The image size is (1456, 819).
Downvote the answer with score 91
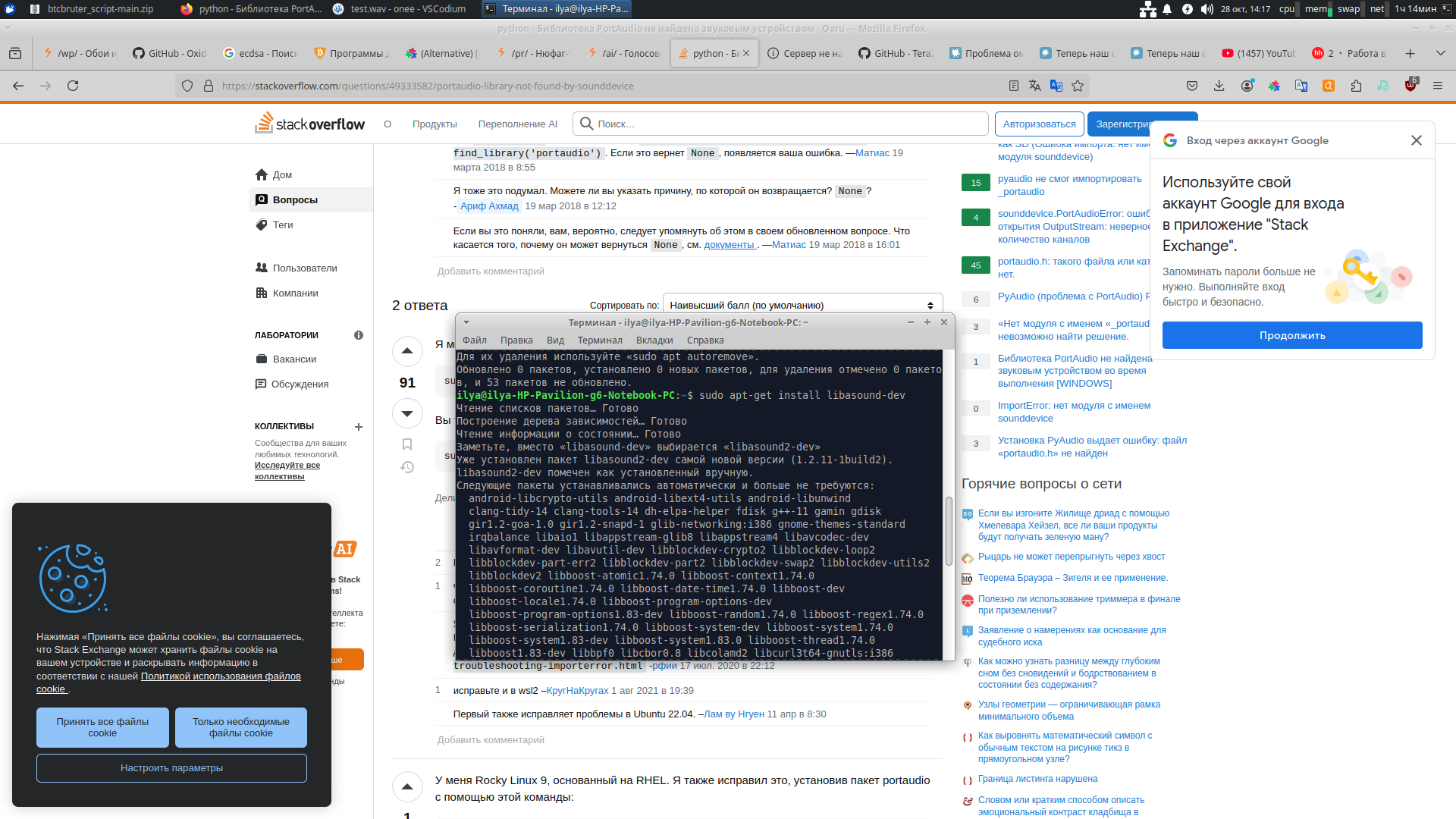click(x=407, y=413)
